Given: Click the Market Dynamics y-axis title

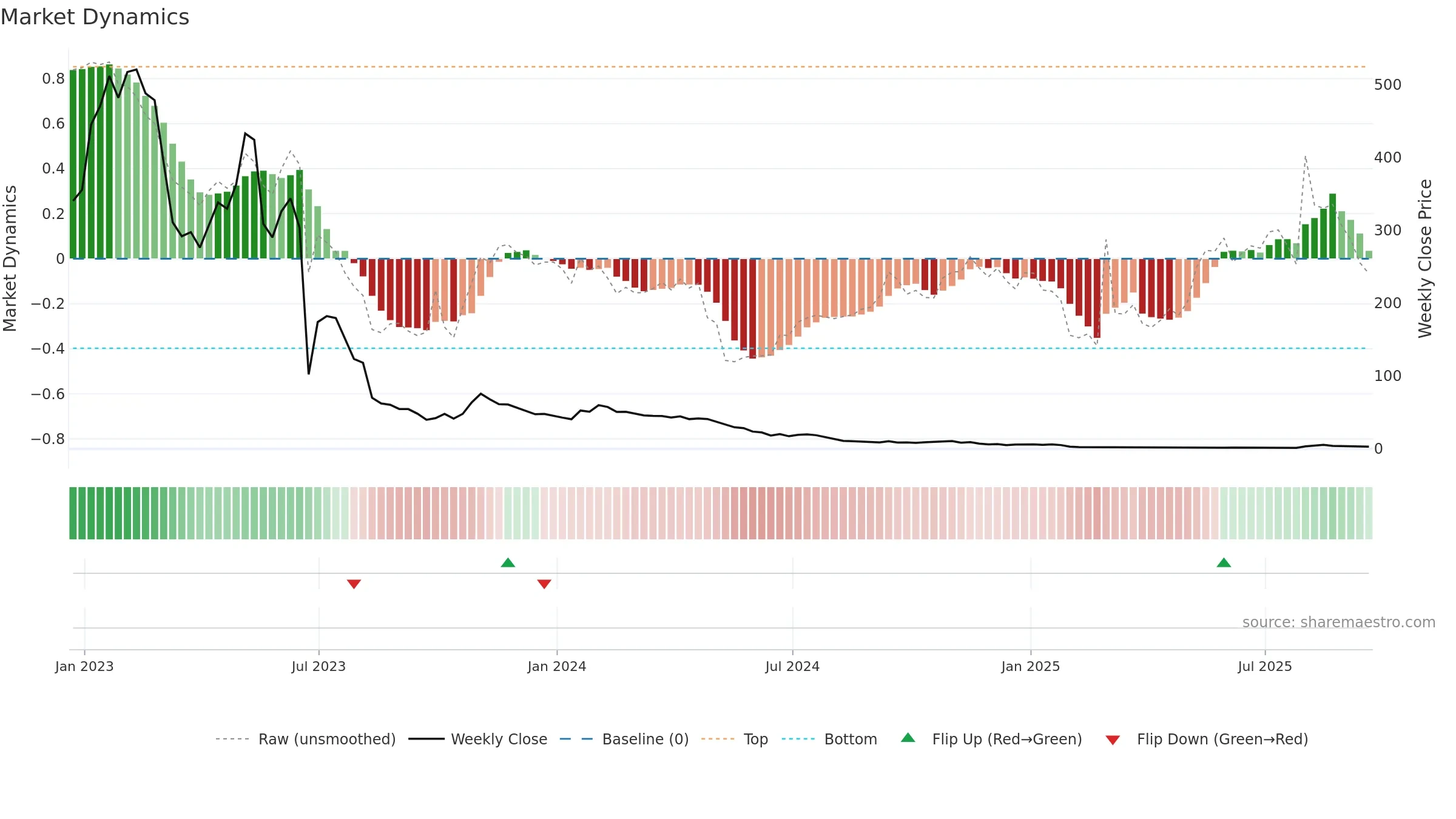Looking at the screenshot, I should 10,258.
